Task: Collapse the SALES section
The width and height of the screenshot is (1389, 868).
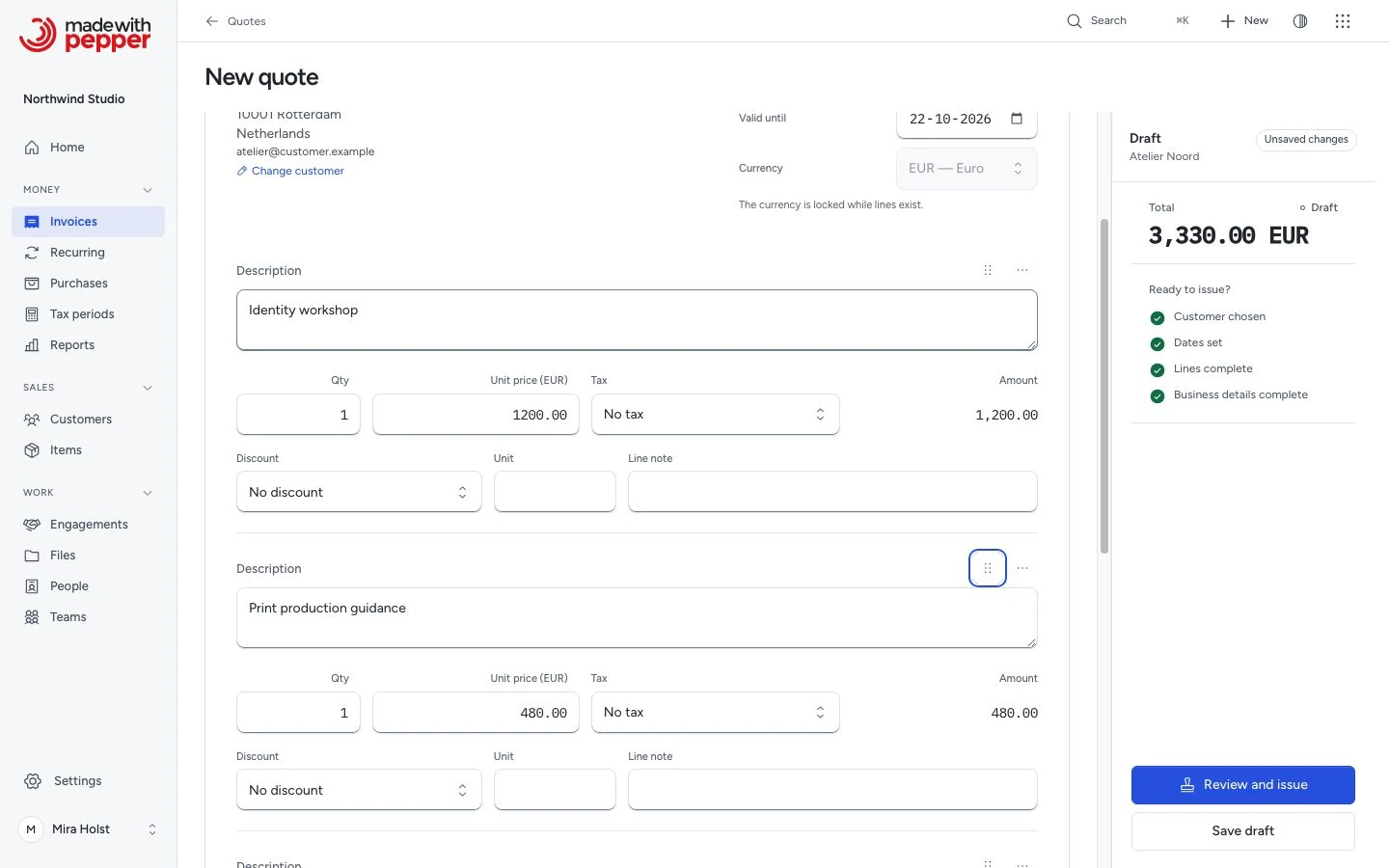Action: (148, 388)
